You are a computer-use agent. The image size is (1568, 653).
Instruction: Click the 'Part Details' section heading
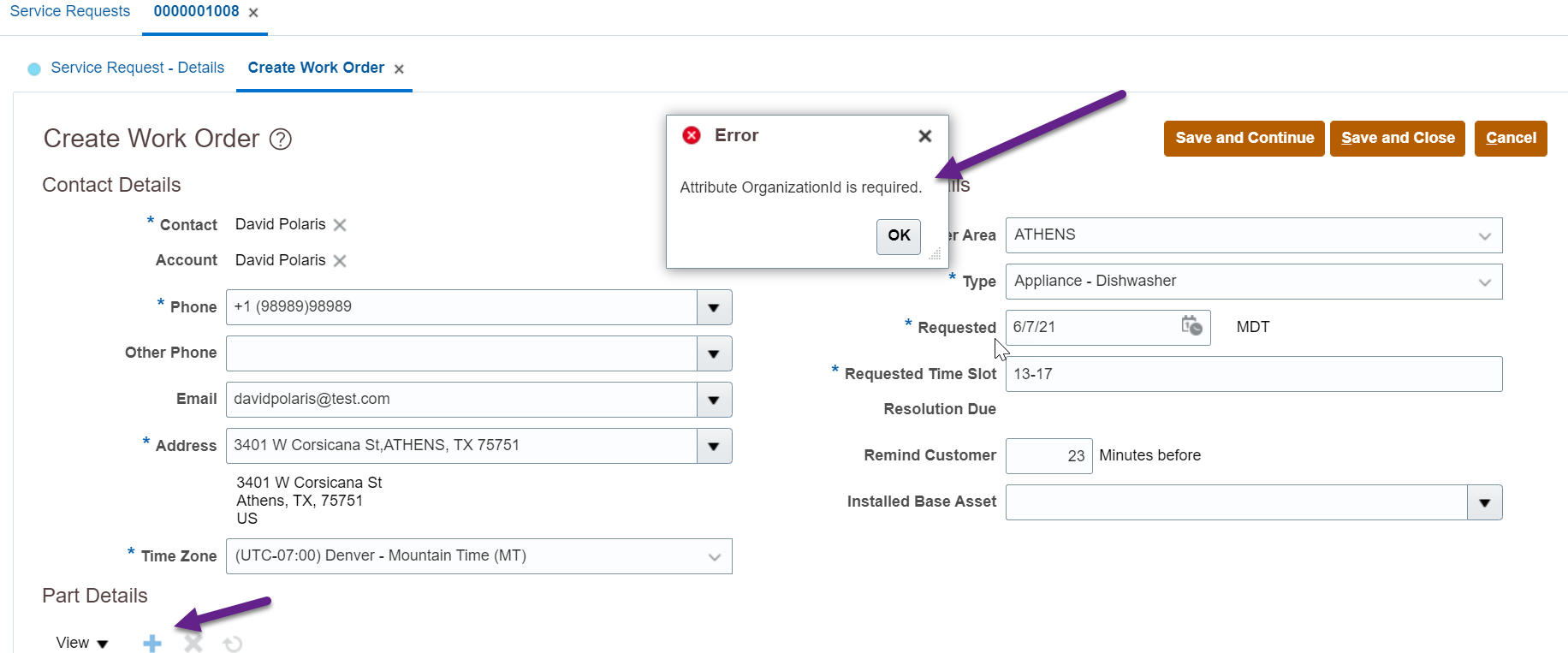(95, 596)
